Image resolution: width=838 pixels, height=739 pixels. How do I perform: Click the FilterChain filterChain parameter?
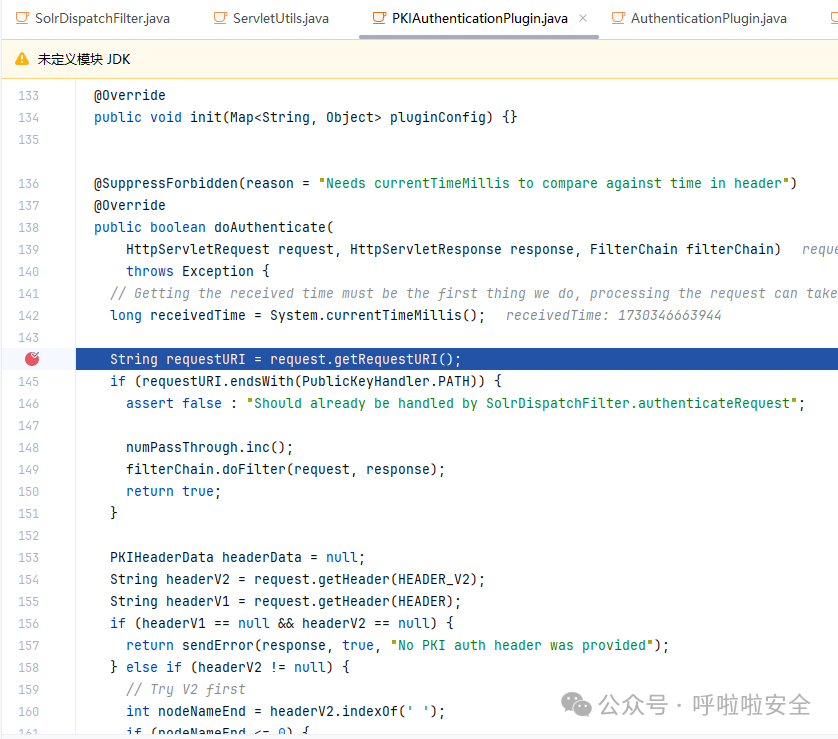(681, 250)
